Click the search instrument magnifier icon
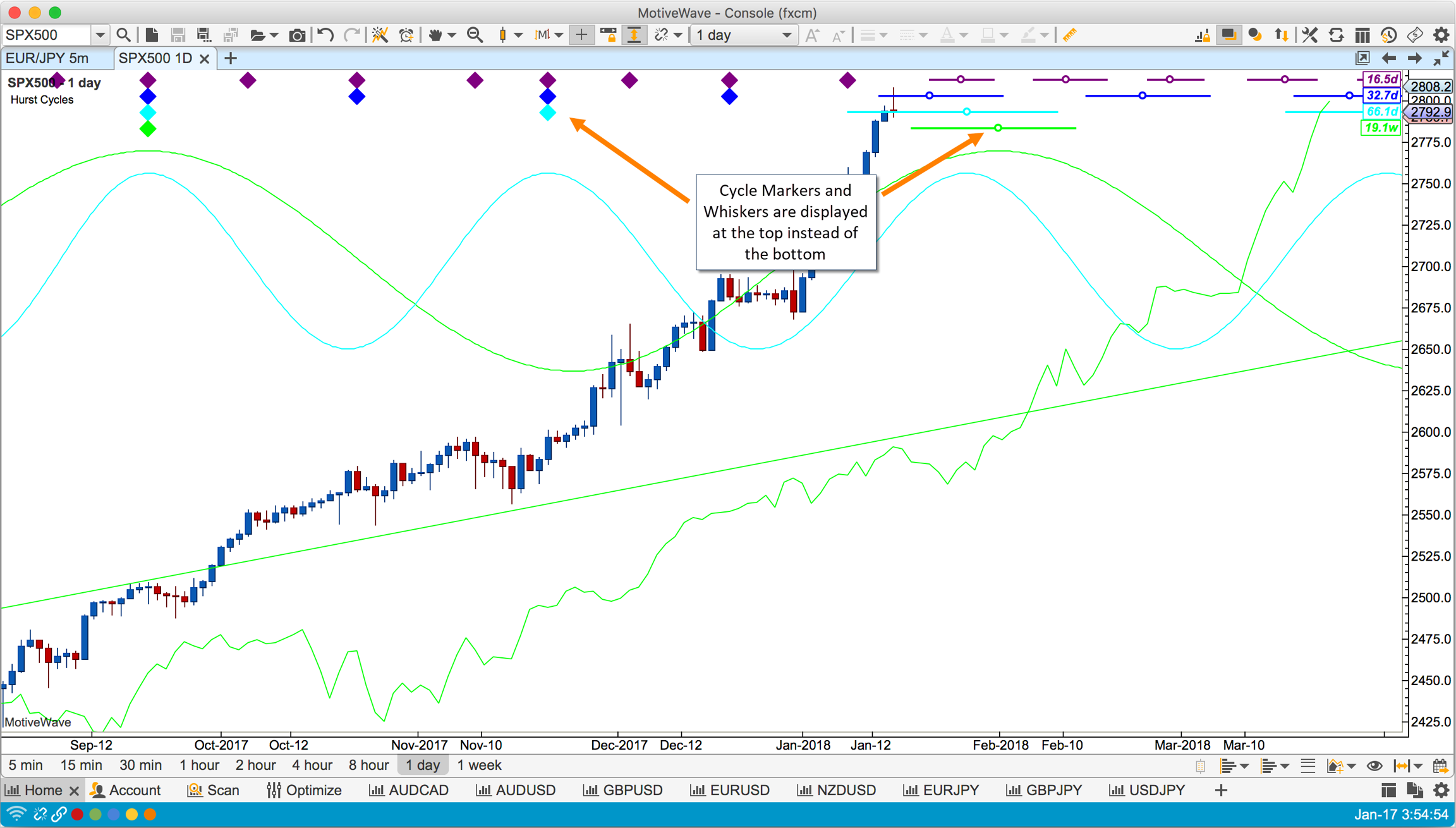The width and height of the screenshot is (1456, 828). (124, 35)
